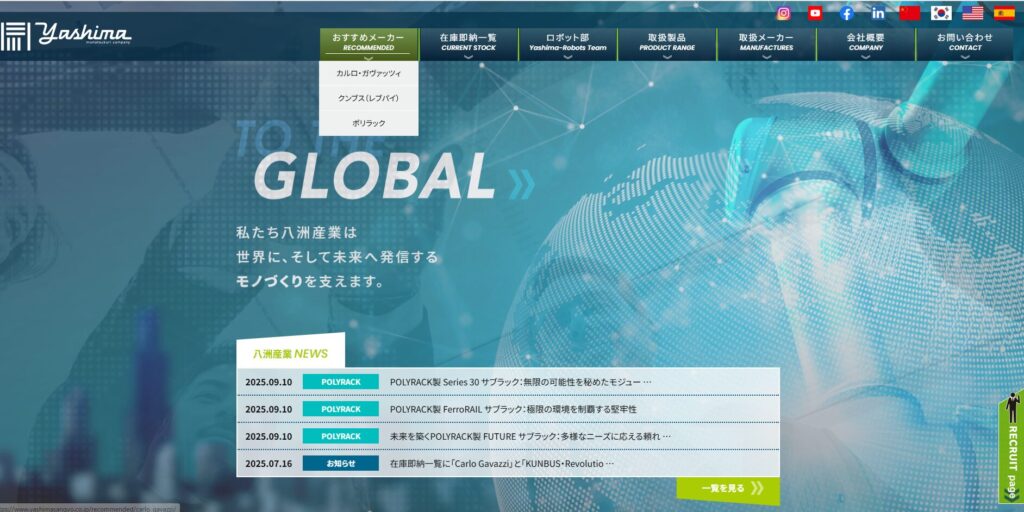
Task: Open the POLYRACK製 FUTURE サブラック news item
Action: [530, 436]
